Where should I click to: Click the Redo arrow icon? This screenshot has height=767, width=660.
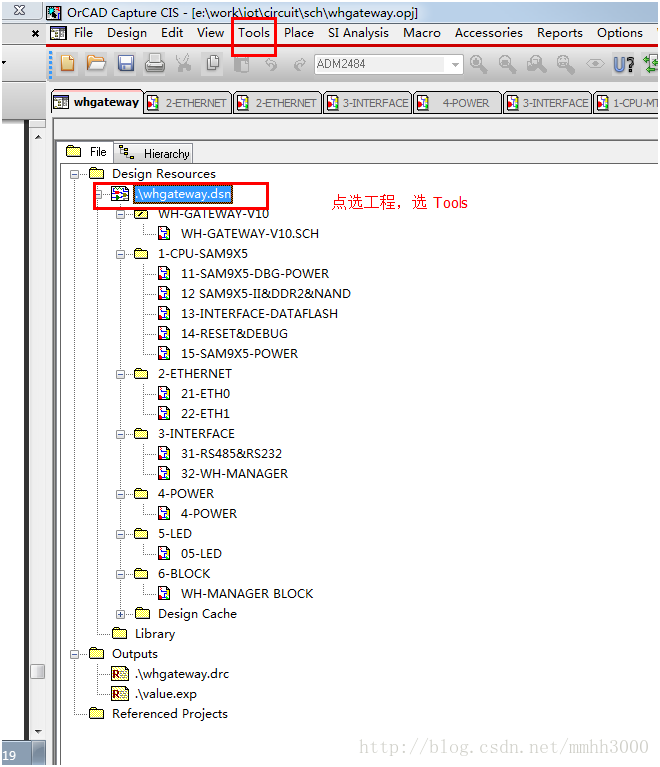299,64
